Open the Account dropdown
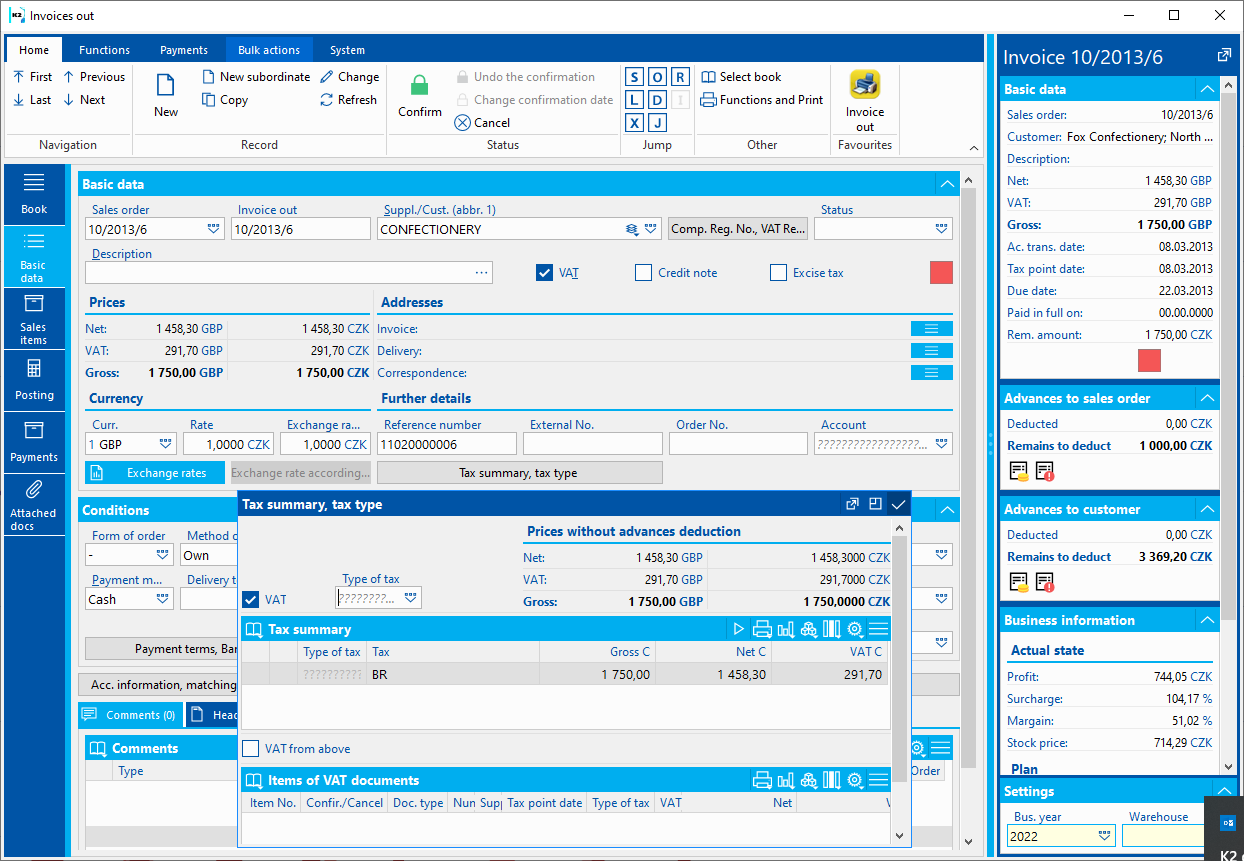The image size is (1244, 861). click(941, 444)
